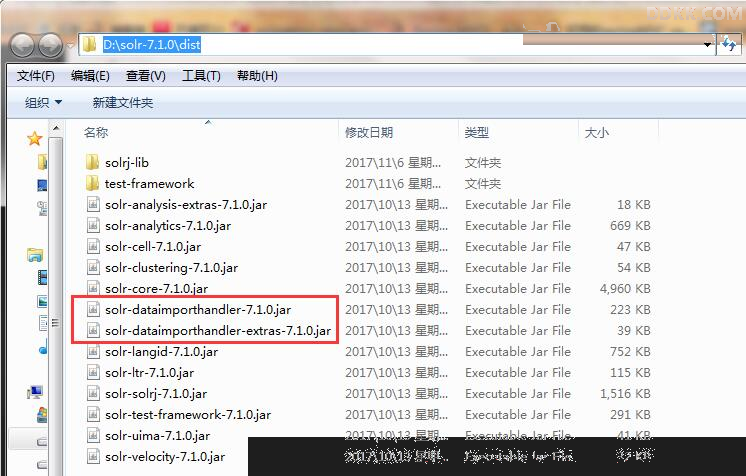Open the address bar history dropdown
This screenshot has height=476, width=746.
[x=707, y=45]
